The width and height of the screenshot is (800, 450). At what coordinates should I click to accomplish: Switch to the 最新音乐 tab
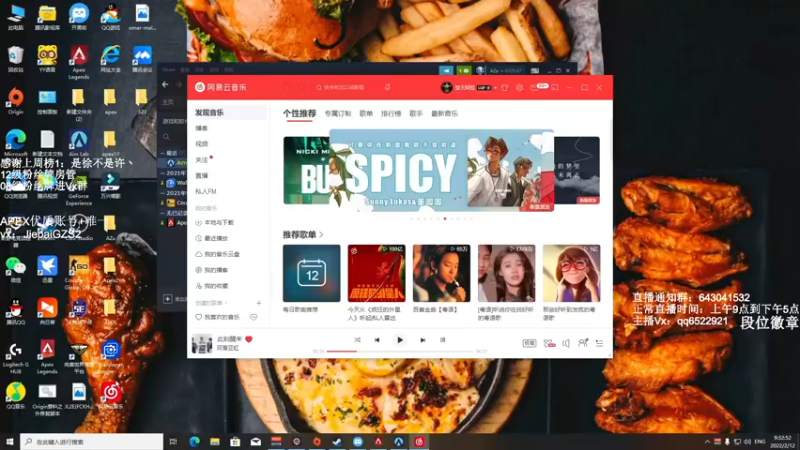click(444, 114)
